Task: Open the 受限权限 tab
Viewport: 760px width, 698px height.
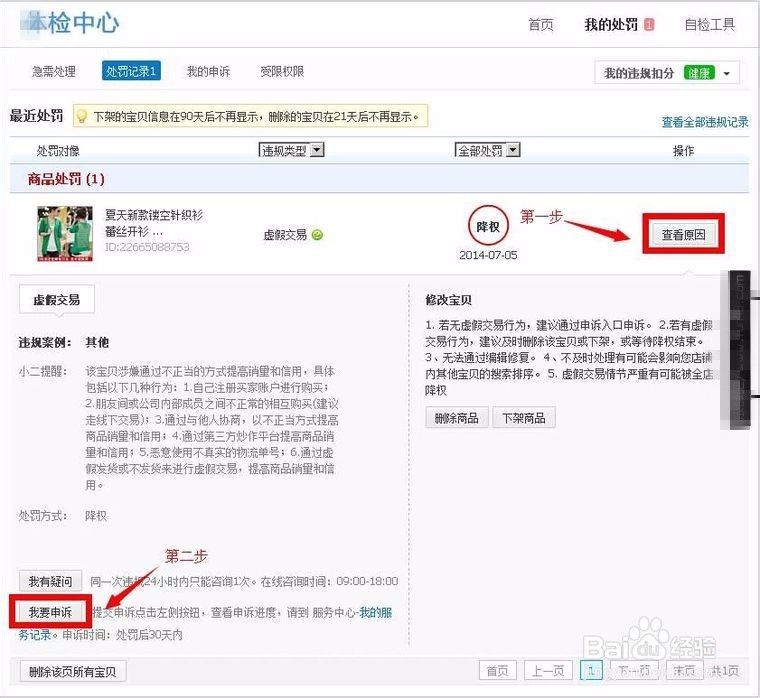Action: 282,72
